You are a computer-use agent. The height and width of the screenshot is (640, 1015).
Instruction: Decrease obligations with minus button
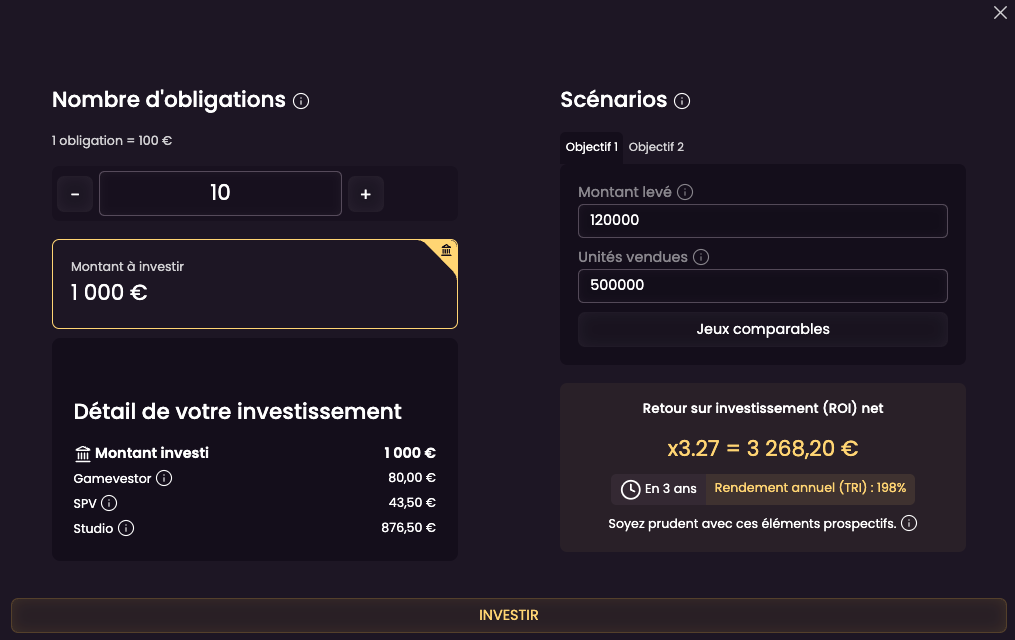point(75,194)
